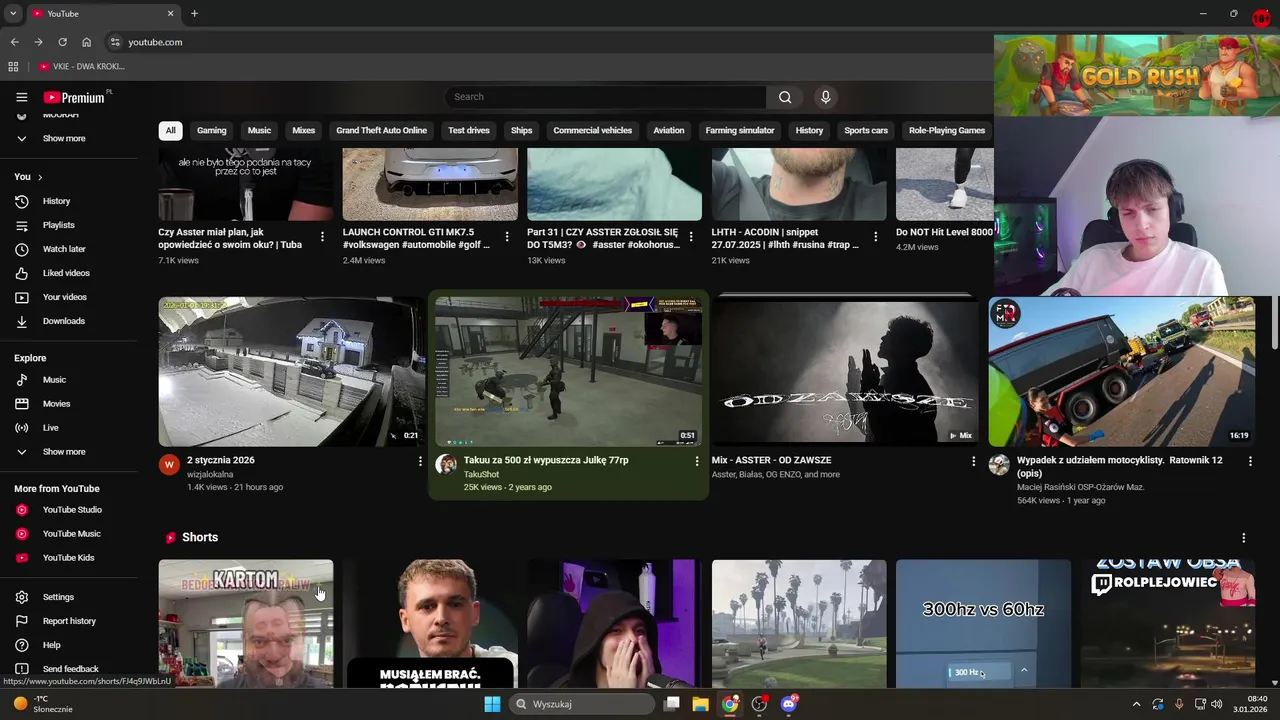Image resolution: width=1280 pixels, height=720 pixels.
Task: Select the Sports cars chip
Action: coord(866,130)
